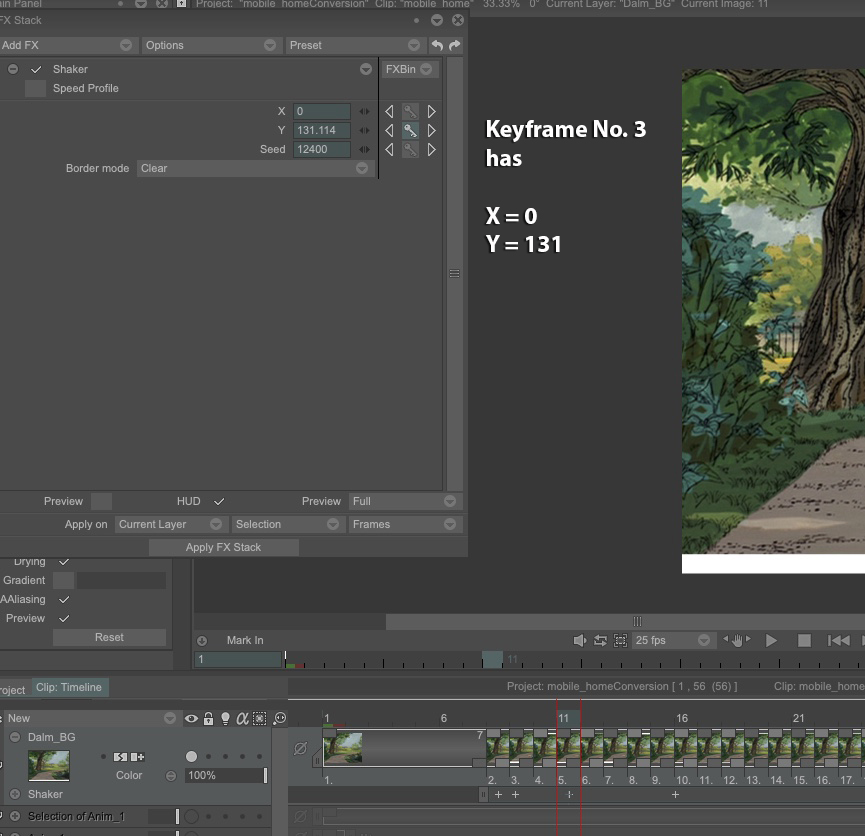Toggle Dalm_BG hide icon in timeline
This screenshot has height=836, width=865.
coord(300,748)
